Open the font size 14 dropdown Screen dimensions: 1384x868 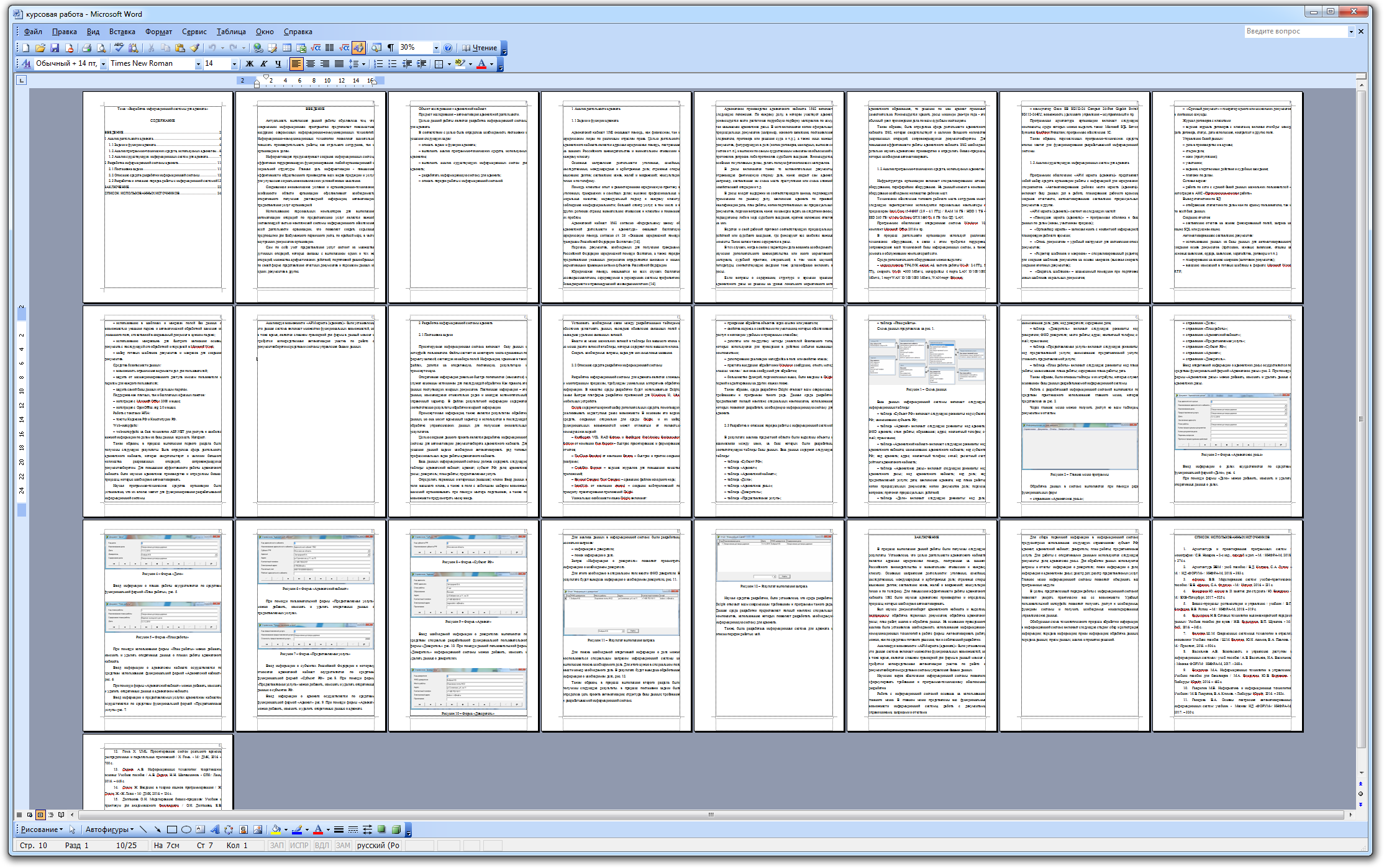point(234,64)
